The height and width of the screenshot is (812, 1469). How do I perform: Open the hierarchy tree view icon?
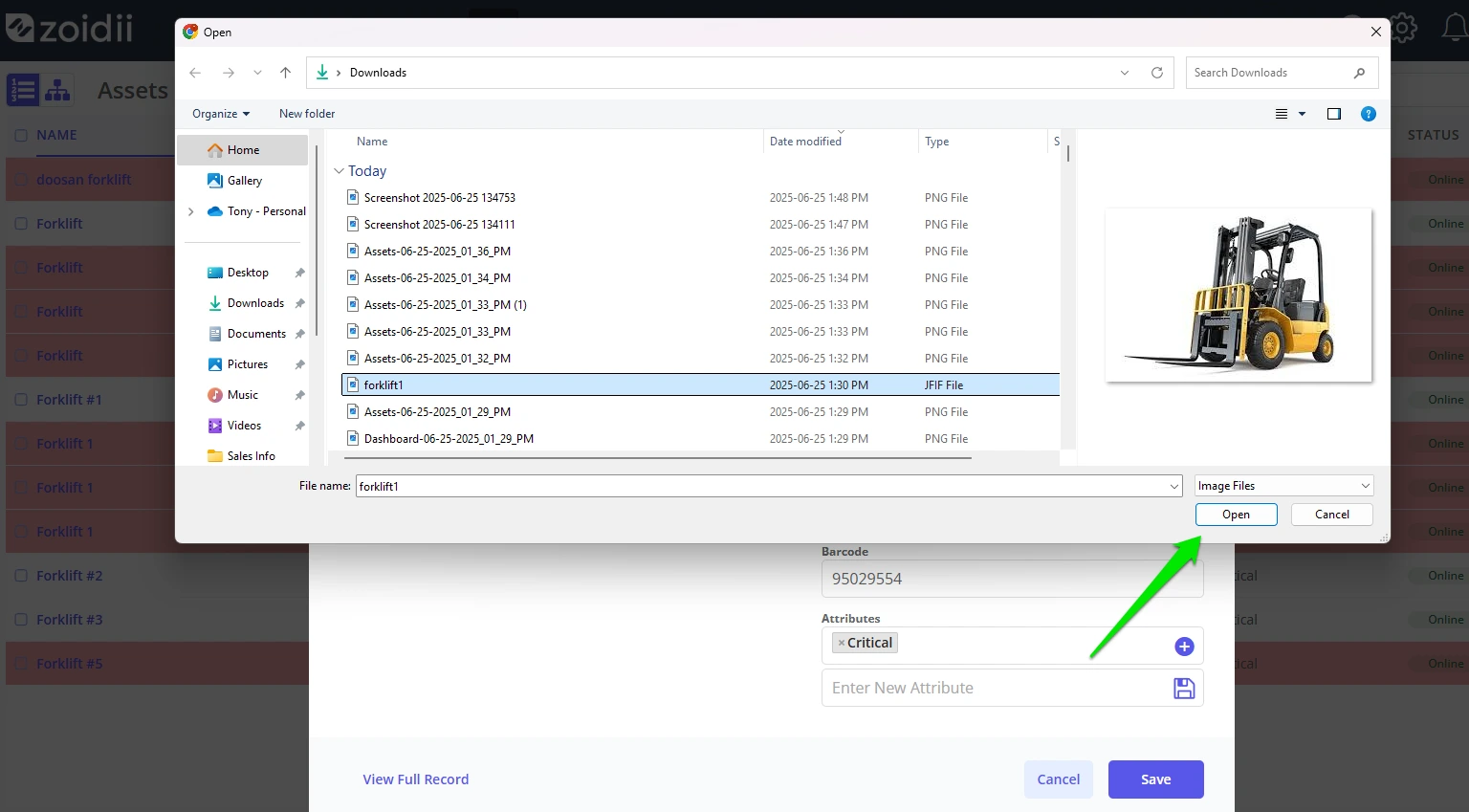pos(57,90)
